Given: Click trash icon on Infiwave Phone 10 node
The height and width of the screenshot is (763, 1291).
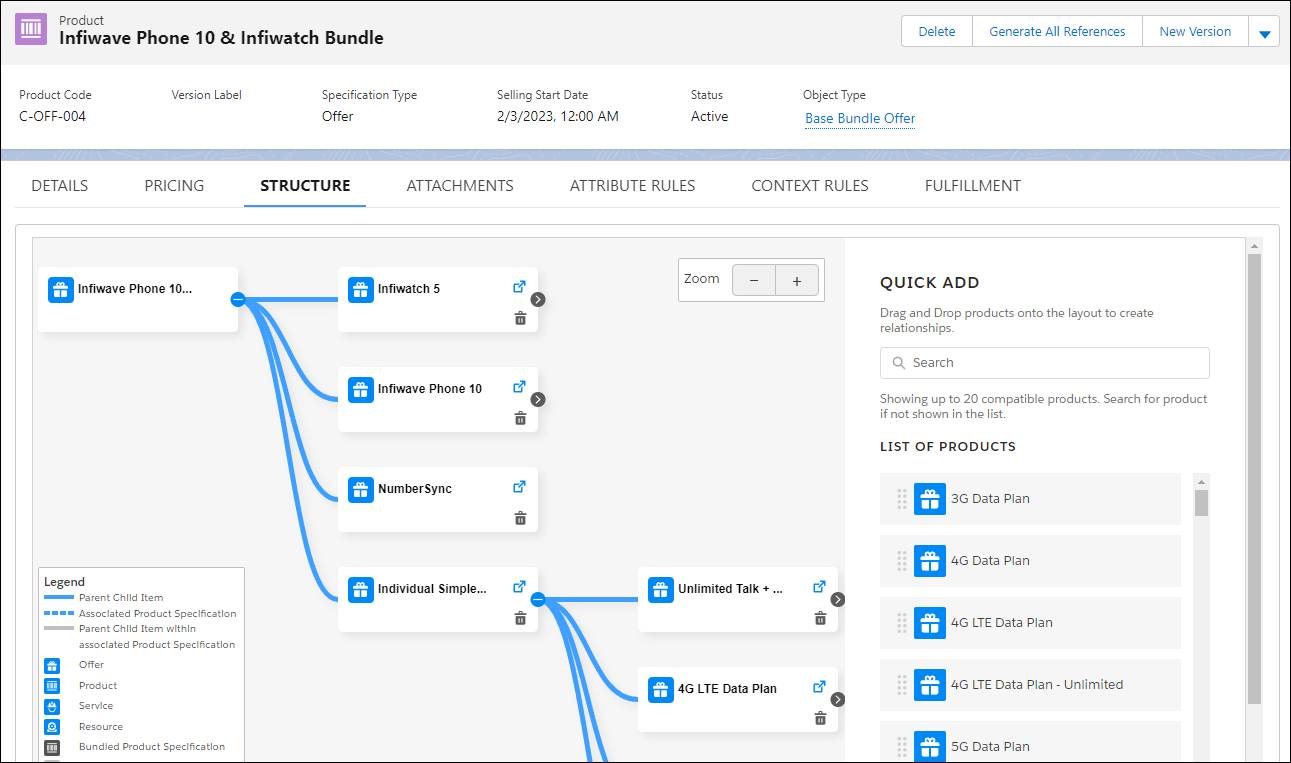Looking at the screenshot, I should click(x=520, y=418).
